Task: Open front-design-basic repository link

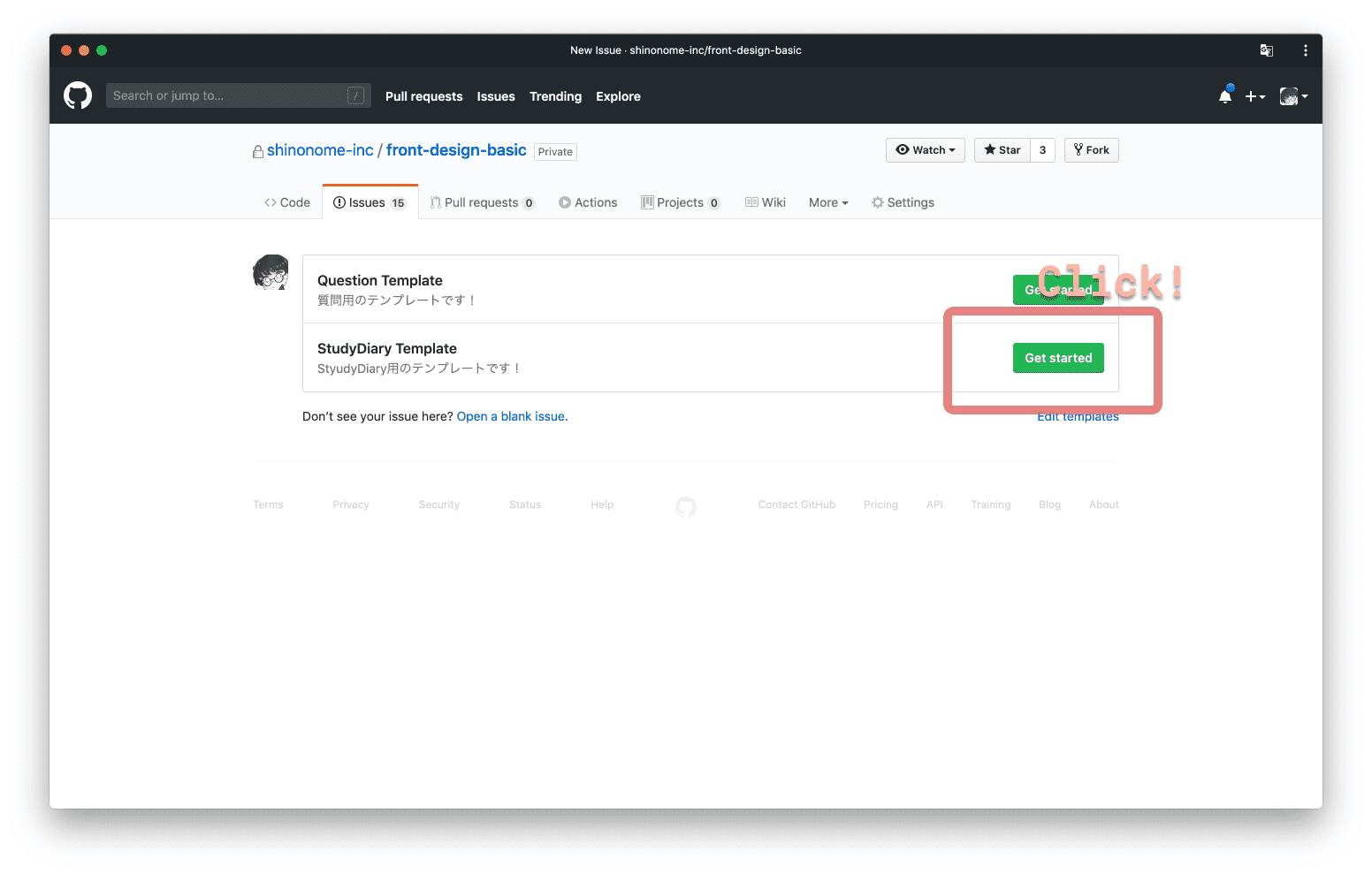Action: click(x=456, y=150)
